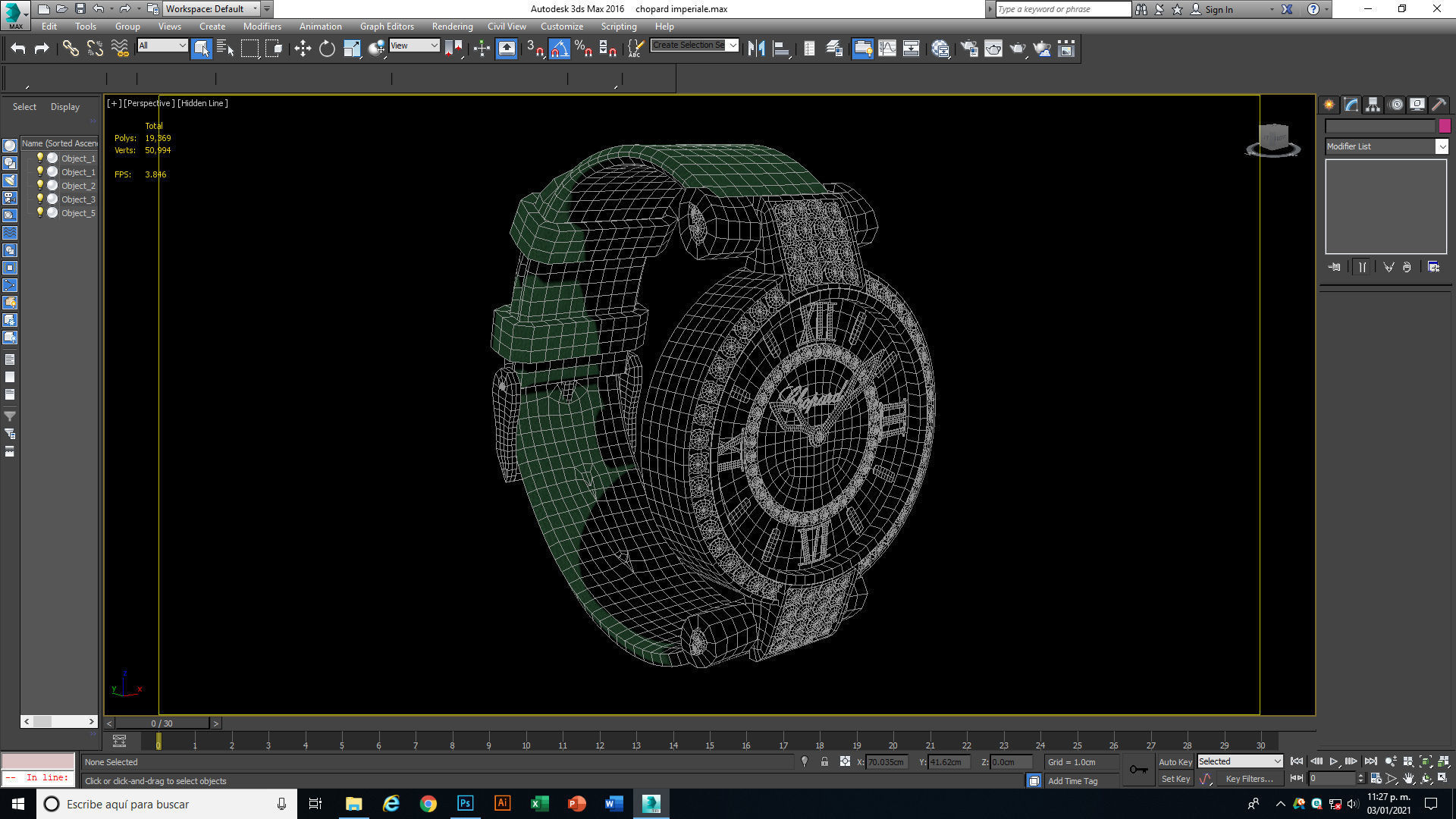This screenshot has height=819, width=1456.
Task: Toggle Spinner Snap button
Action: pos(607,49)
